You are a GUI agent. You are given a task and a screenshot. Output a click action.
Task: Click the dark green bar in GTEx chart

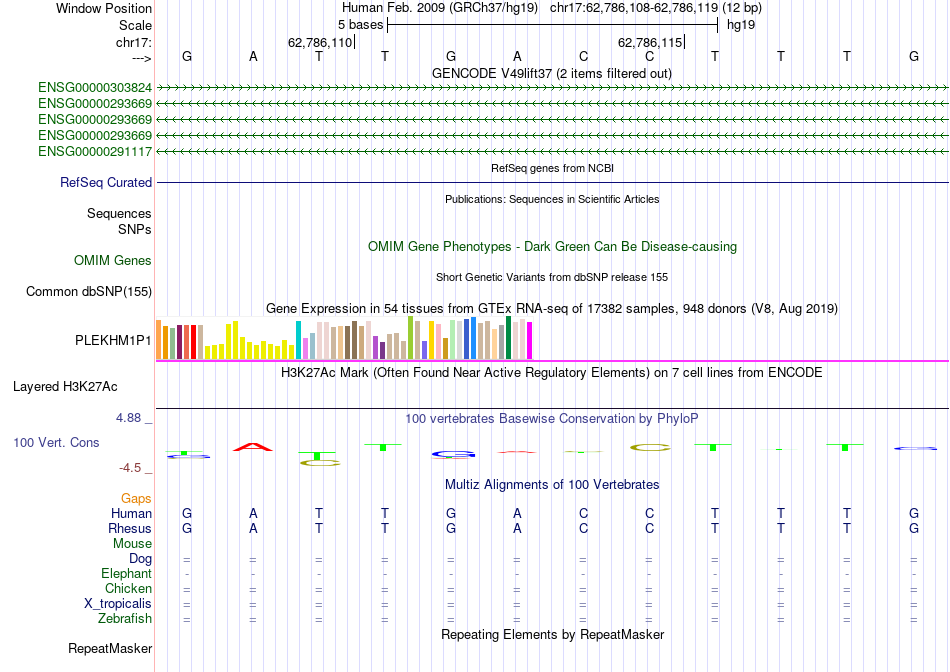509,338
